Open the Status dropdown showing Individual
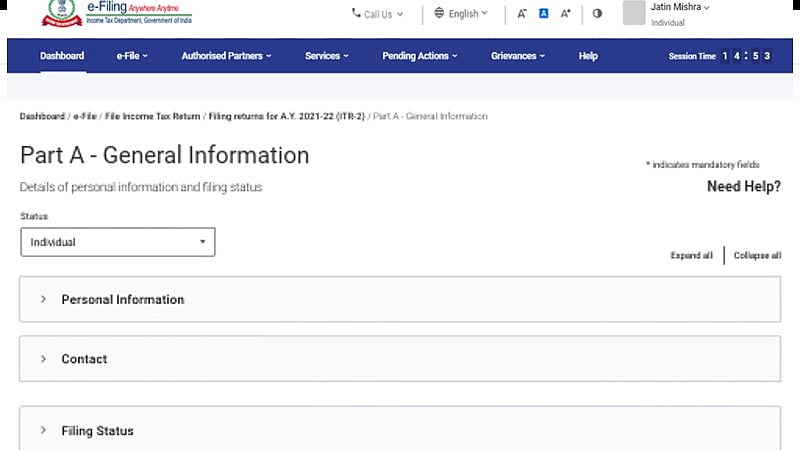The width and height of the screenshot is (800, 450). [x=117, y=242]
